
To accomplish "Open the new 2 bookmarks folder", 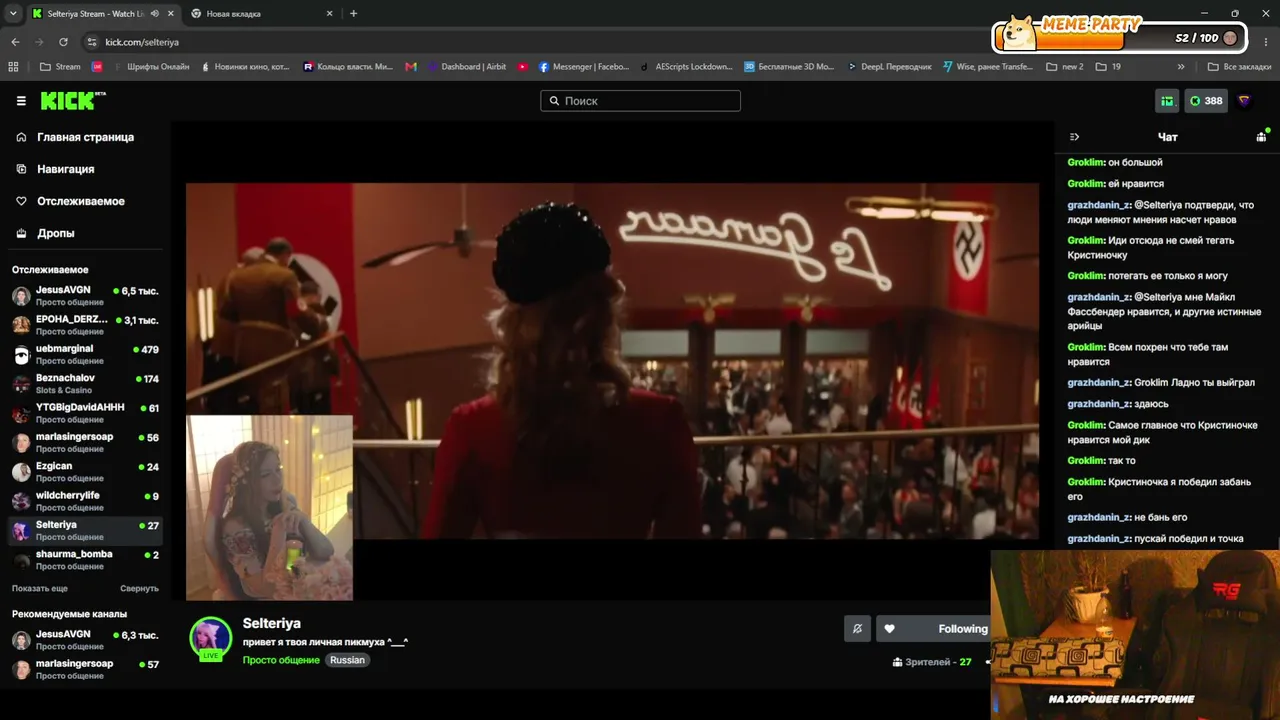I will click(x=1065, y=67).
